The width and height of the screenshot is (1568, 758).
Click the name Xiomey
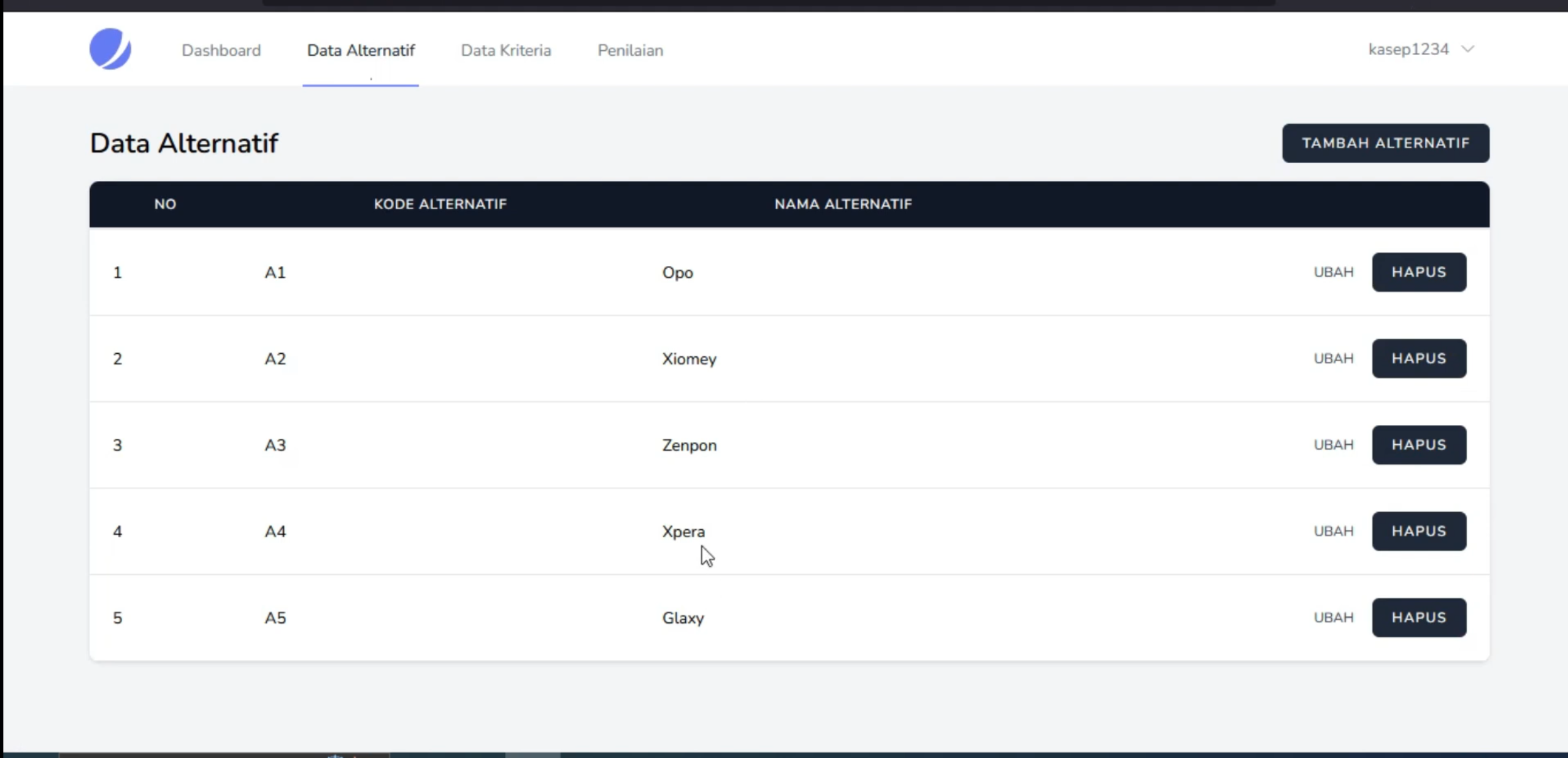689,359
